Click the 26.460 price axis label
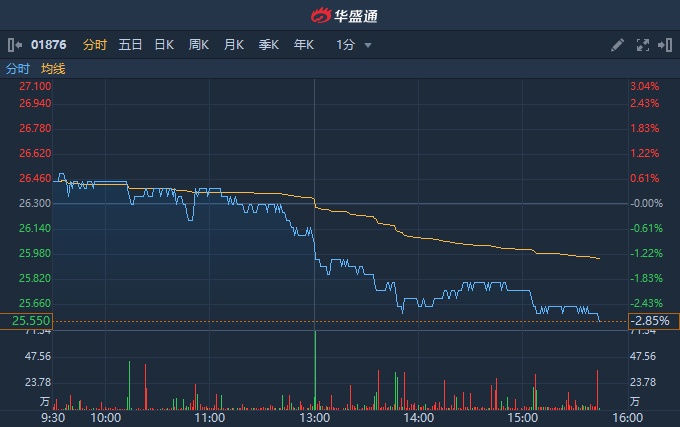This screenshot has height=427, width=680. pyautogui.click(x=35, y=178)
